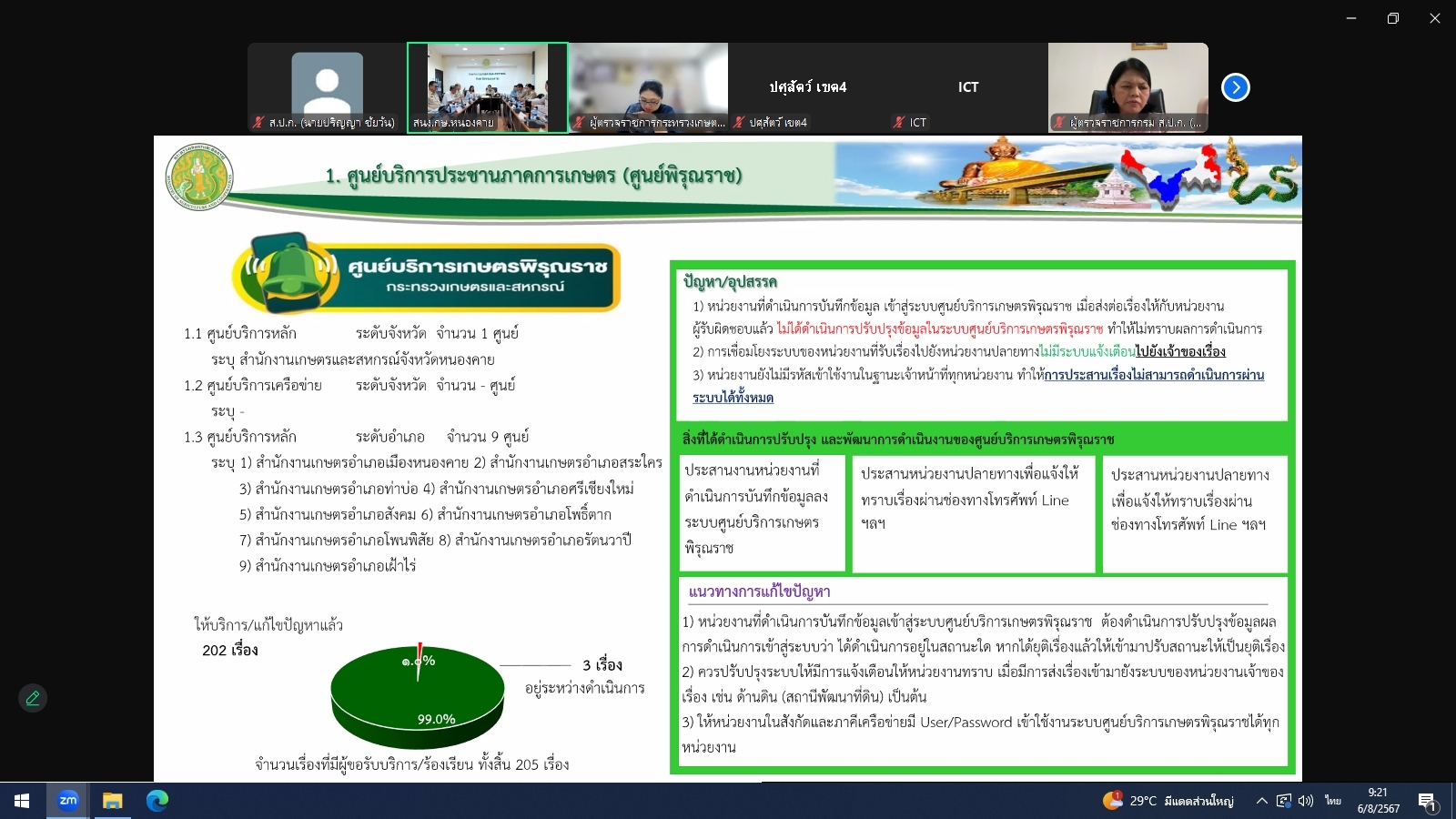
Task: Click the muted mic icon on ICT tile
Action: pos(899,122)
